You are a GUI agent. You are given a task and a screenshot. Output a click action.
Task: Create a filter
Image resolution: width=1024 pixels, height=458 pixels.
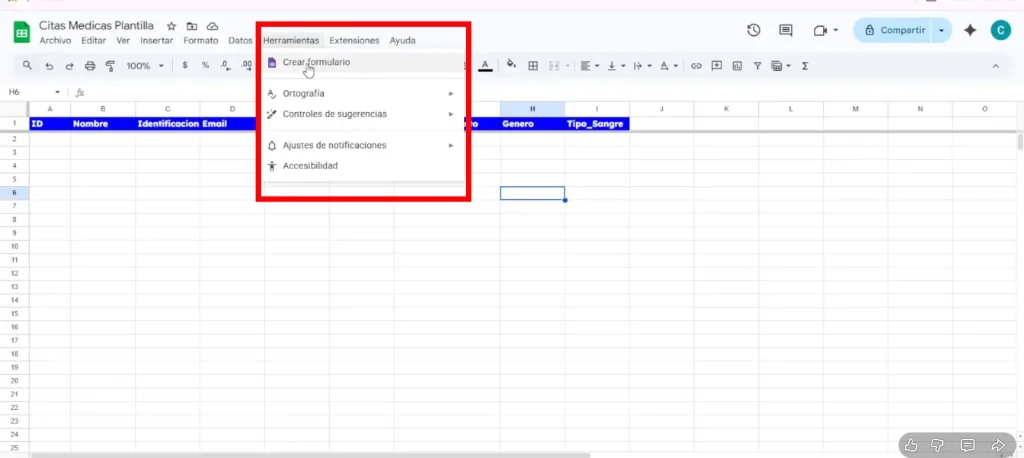(x=758, y=65)
